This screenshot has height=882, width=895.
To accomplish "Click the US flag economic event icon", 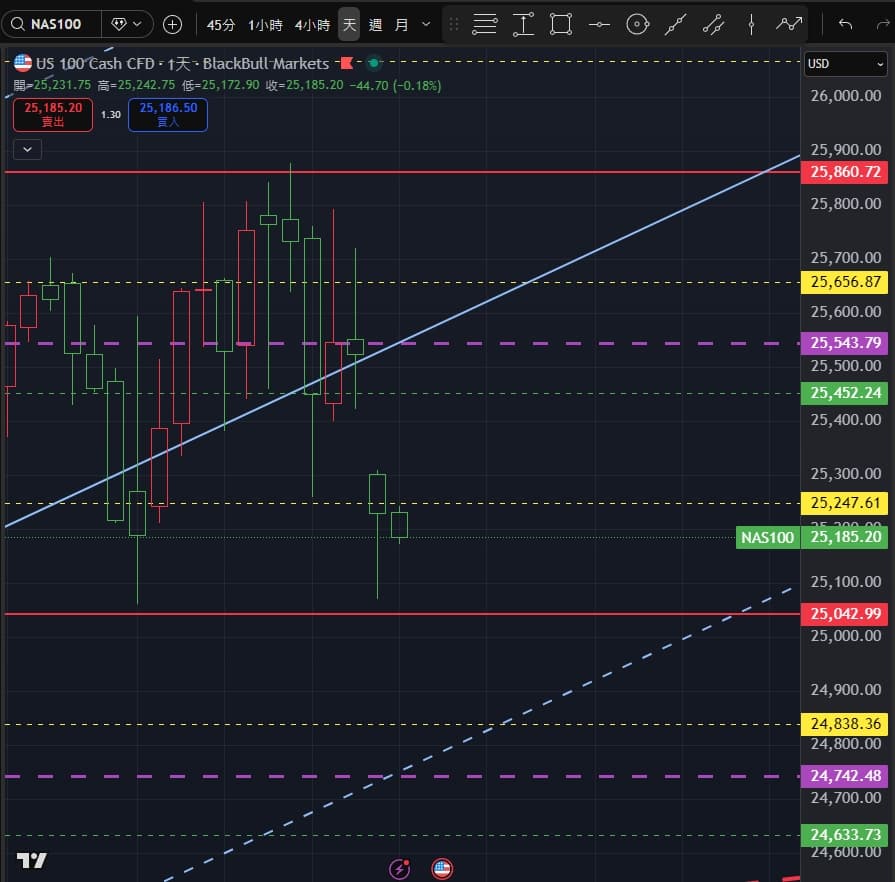I will point(442,869).
